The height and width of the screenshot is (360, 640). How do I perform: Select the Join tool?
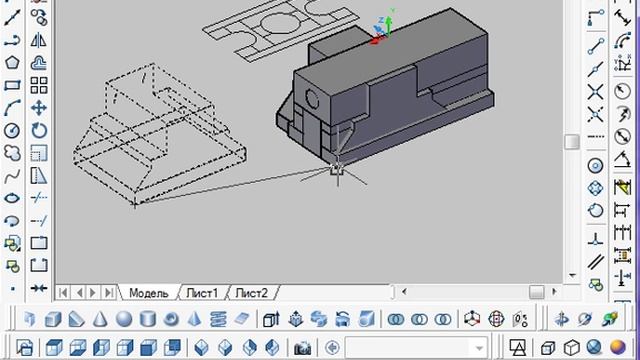pyautogui.click(x=39, y=288)
